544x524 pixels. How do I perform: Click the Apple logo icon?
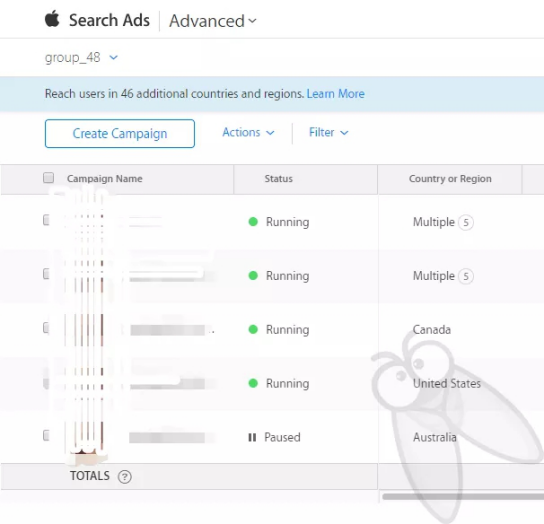52,19
